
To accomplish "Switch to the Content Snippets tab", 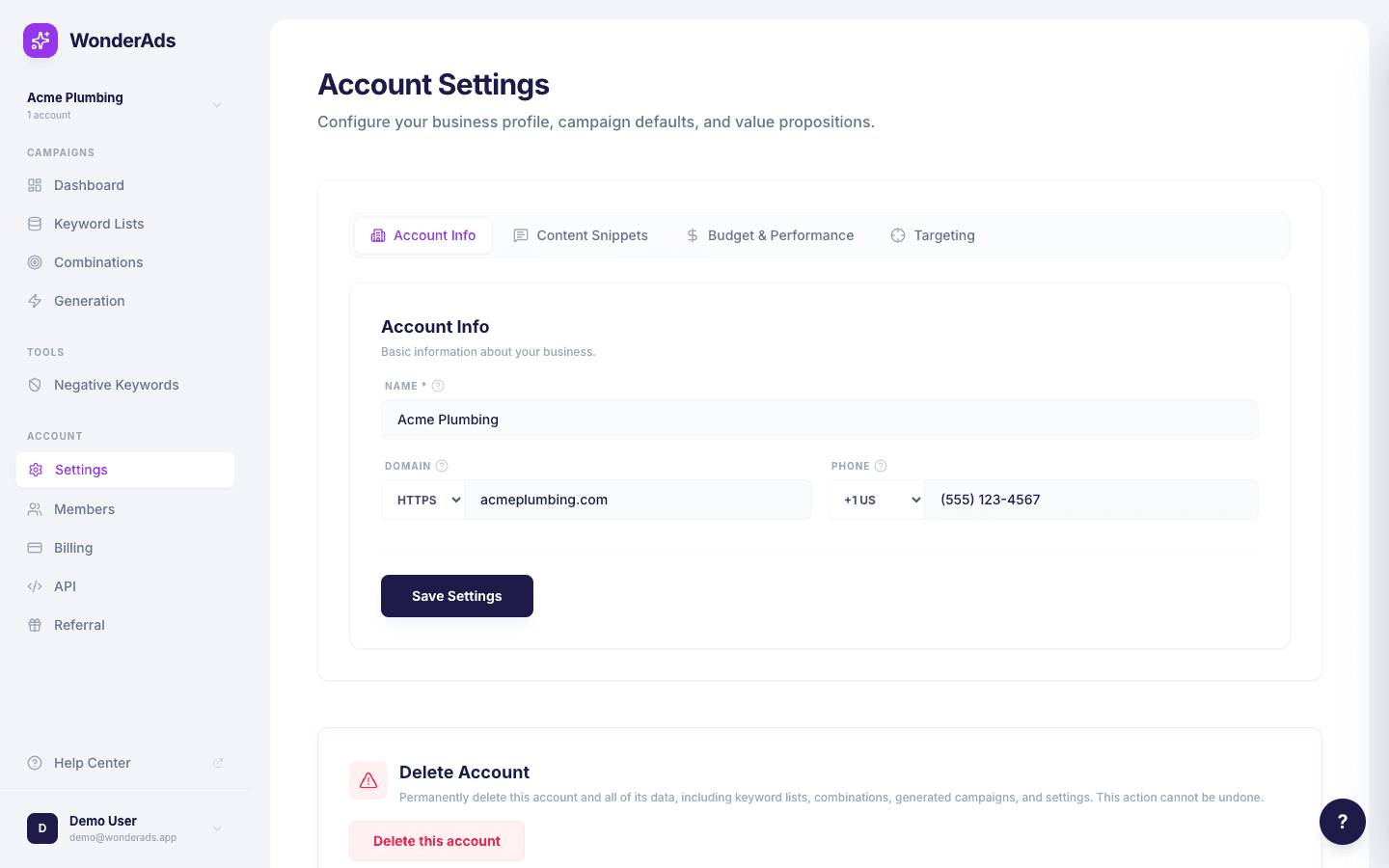I will tap(581, 235).
